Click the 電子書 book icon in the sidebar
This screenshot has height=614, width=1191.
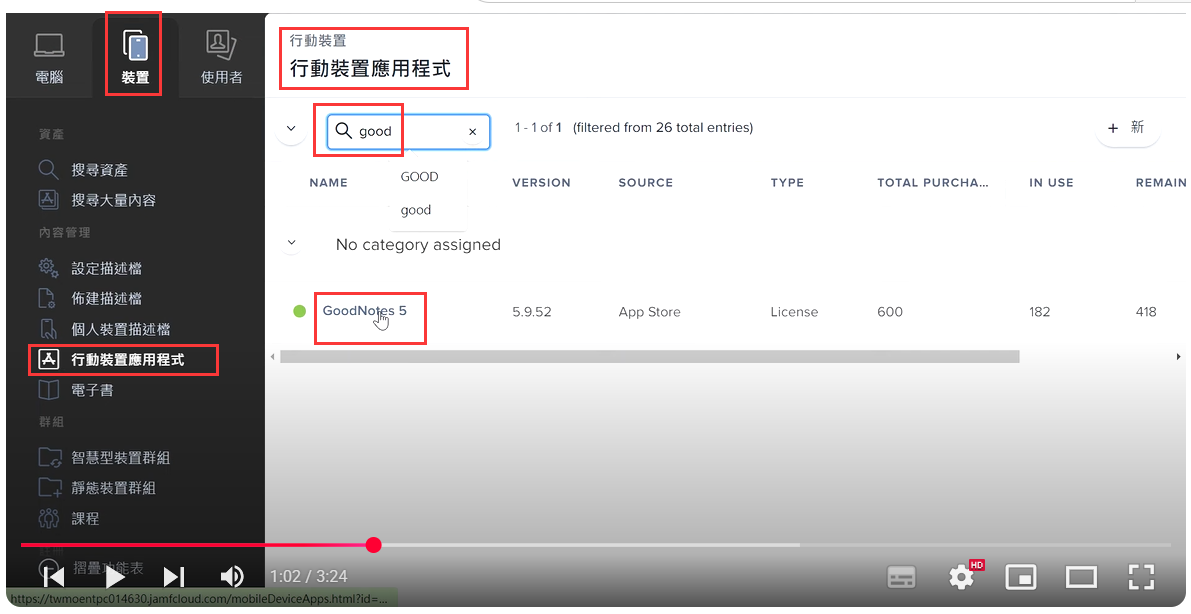pyautogui.click(x=49, y=391)
